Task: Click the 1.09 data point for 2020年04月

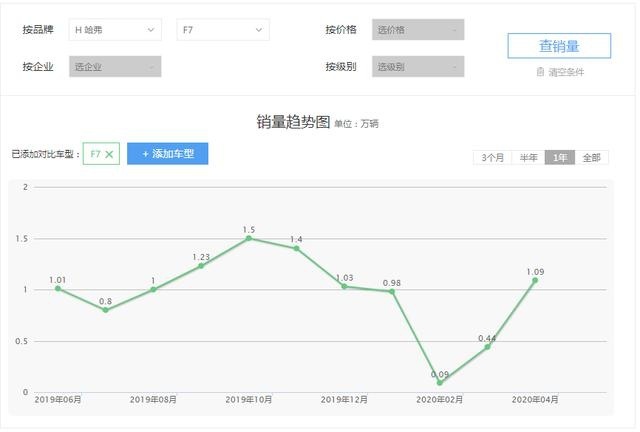Action: pyautogui.click(x=535, y=280)
